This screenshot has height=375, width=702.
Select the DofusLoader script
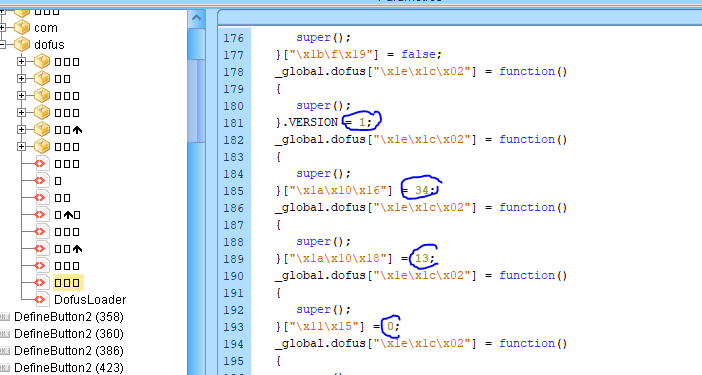tap(90, 300)
